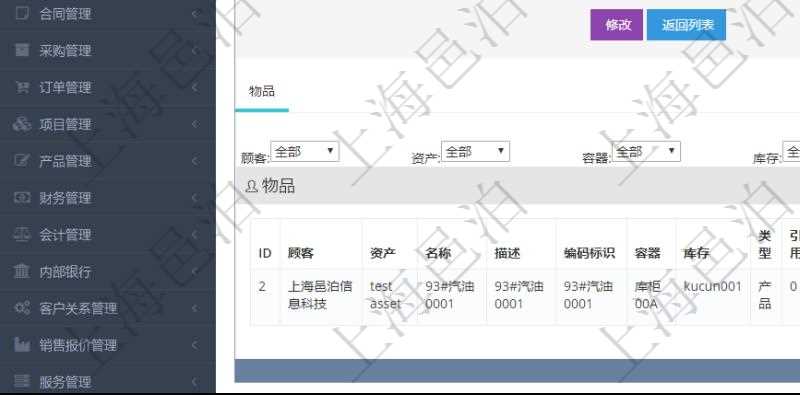Expand the 销售报价管理 chevron arrow
Viewport: 800px width, 395px height.
tap(194, 344)
